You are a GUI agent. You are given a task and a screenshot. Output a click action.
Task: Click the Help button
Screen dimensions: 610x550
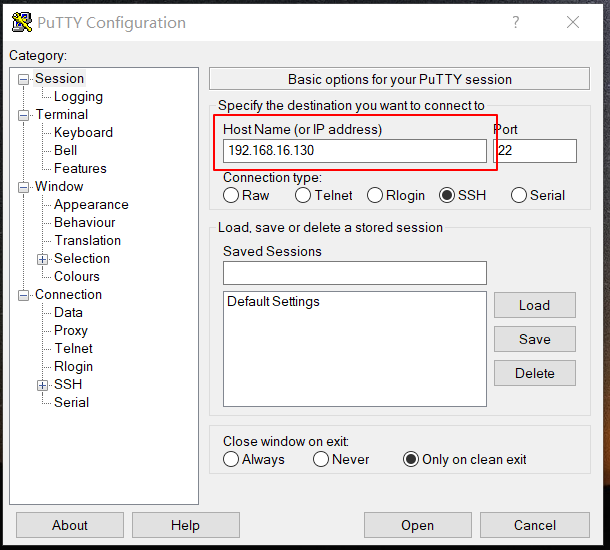click(x=185, y=525)
